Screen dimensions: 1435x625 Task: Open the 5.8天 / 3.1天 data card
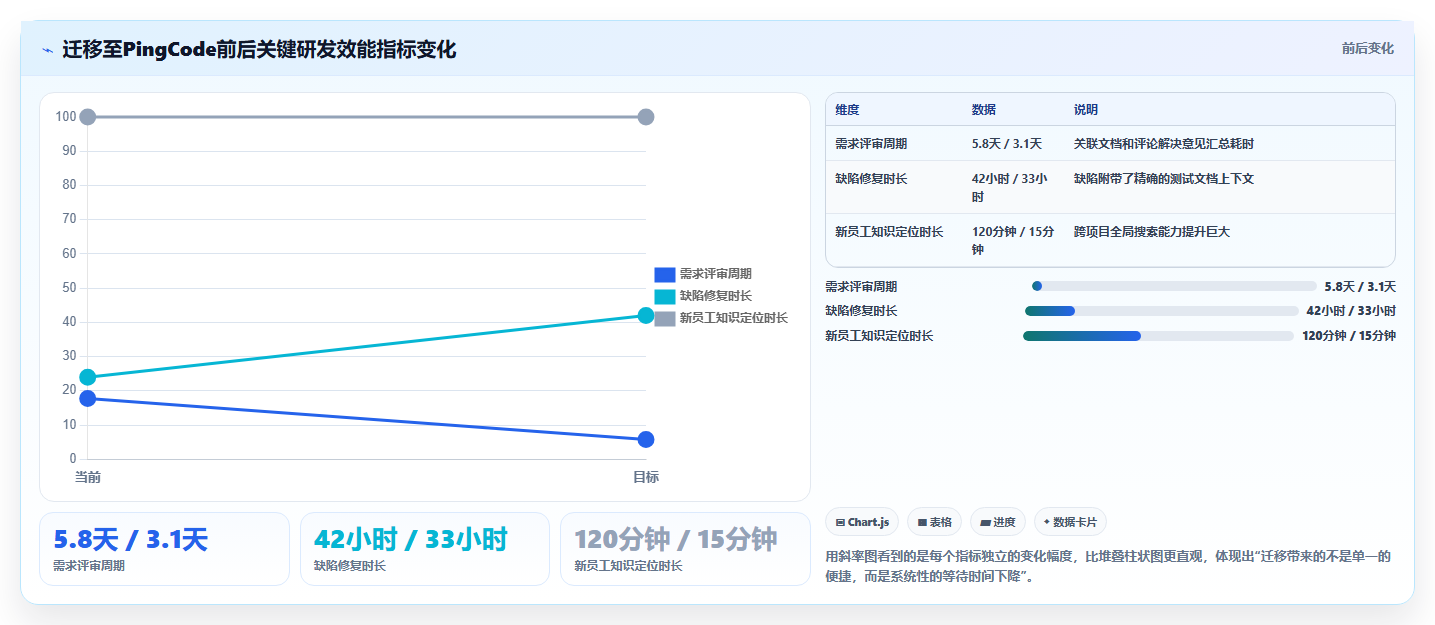tap(164, 549)
